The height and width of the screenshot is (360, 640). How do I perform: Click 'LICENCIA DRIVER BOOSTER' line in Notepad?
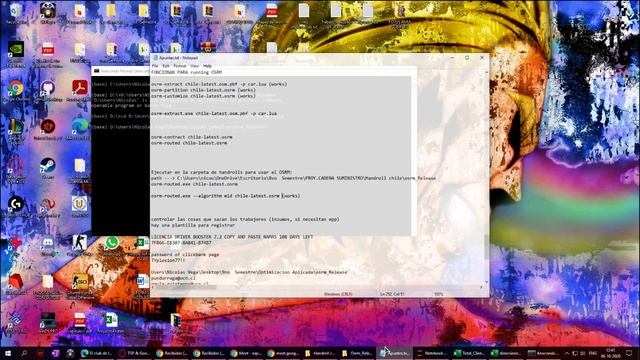click(x=232, y=237)
